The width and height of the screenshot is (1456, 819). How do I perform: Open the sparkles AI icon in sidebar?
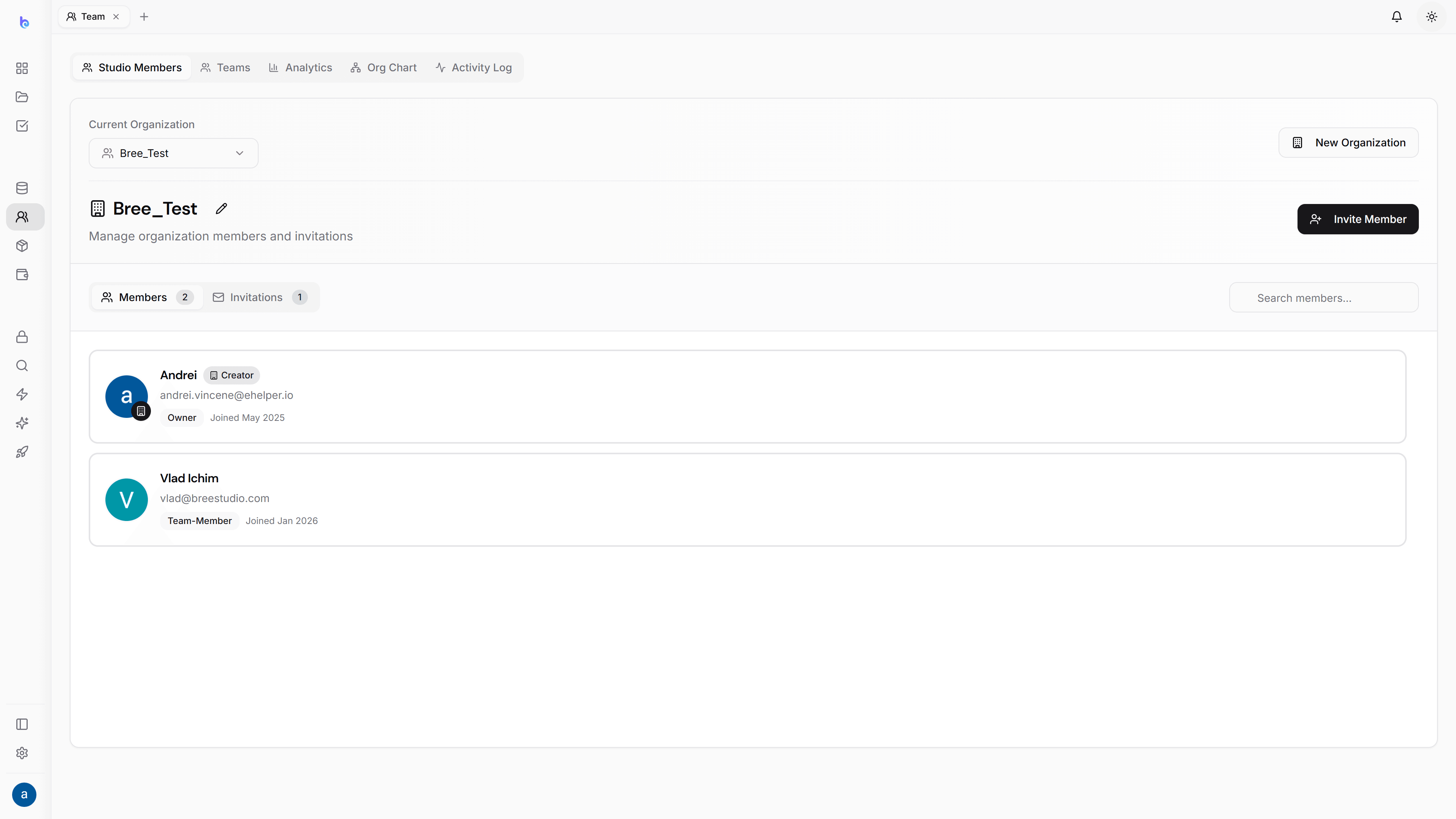(22, 424)
